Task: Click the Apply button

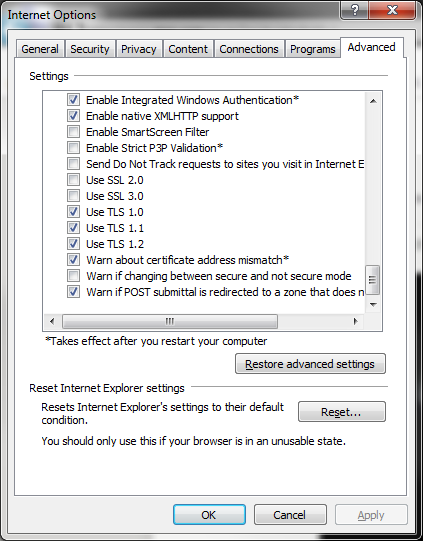Action: (371, 515)
